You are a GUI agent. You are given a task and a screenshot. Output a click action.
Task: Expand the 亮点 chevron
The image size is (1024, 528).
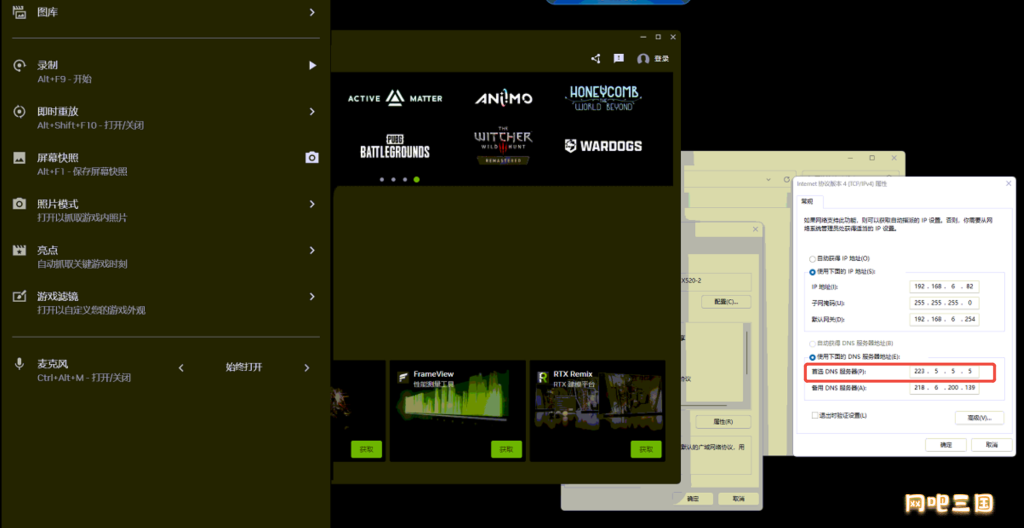pos(312,250)
